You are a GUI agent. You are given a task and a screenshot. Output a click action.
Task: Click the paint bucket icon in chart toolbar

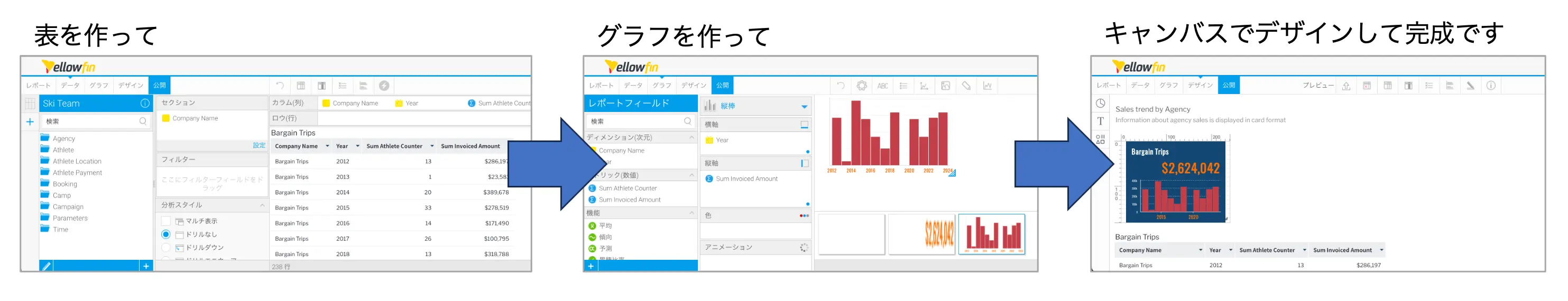(x=966, y=86)
